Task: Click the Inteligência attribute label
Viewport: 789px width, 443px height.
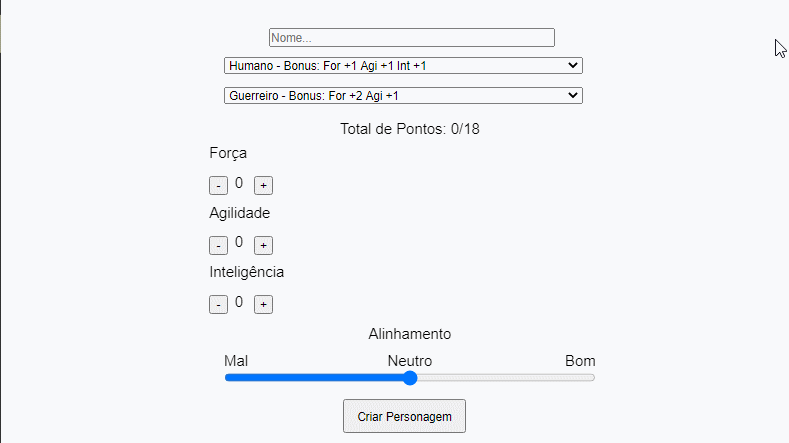Action: [x=247, y=272]
